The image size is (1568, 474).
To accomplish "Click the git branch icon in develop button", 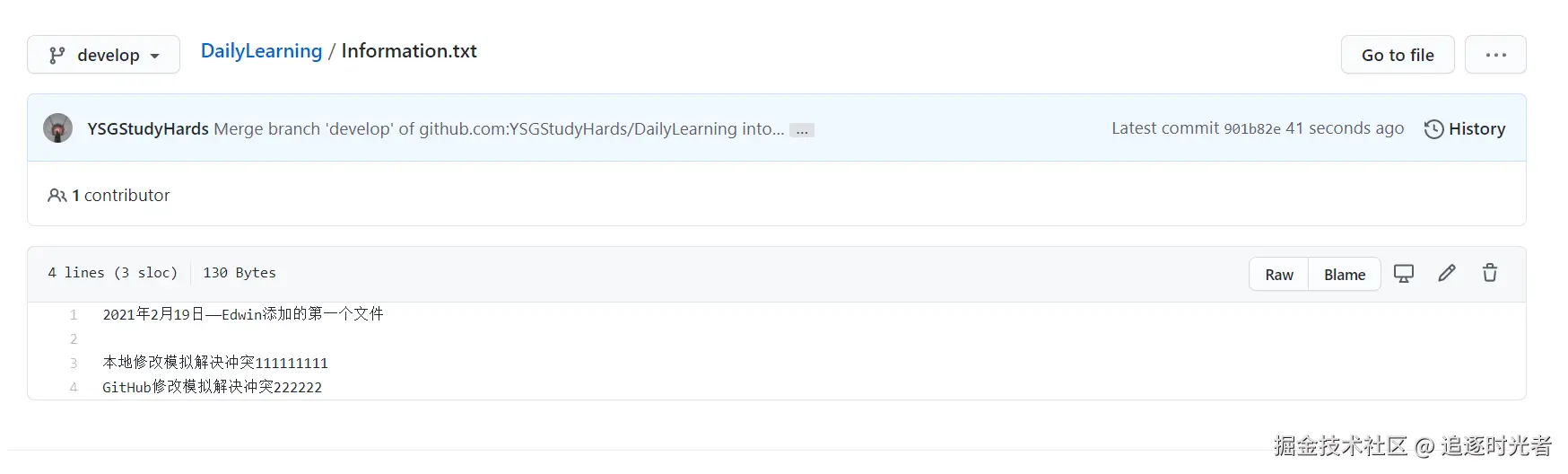I will click(x=57, y=56).
